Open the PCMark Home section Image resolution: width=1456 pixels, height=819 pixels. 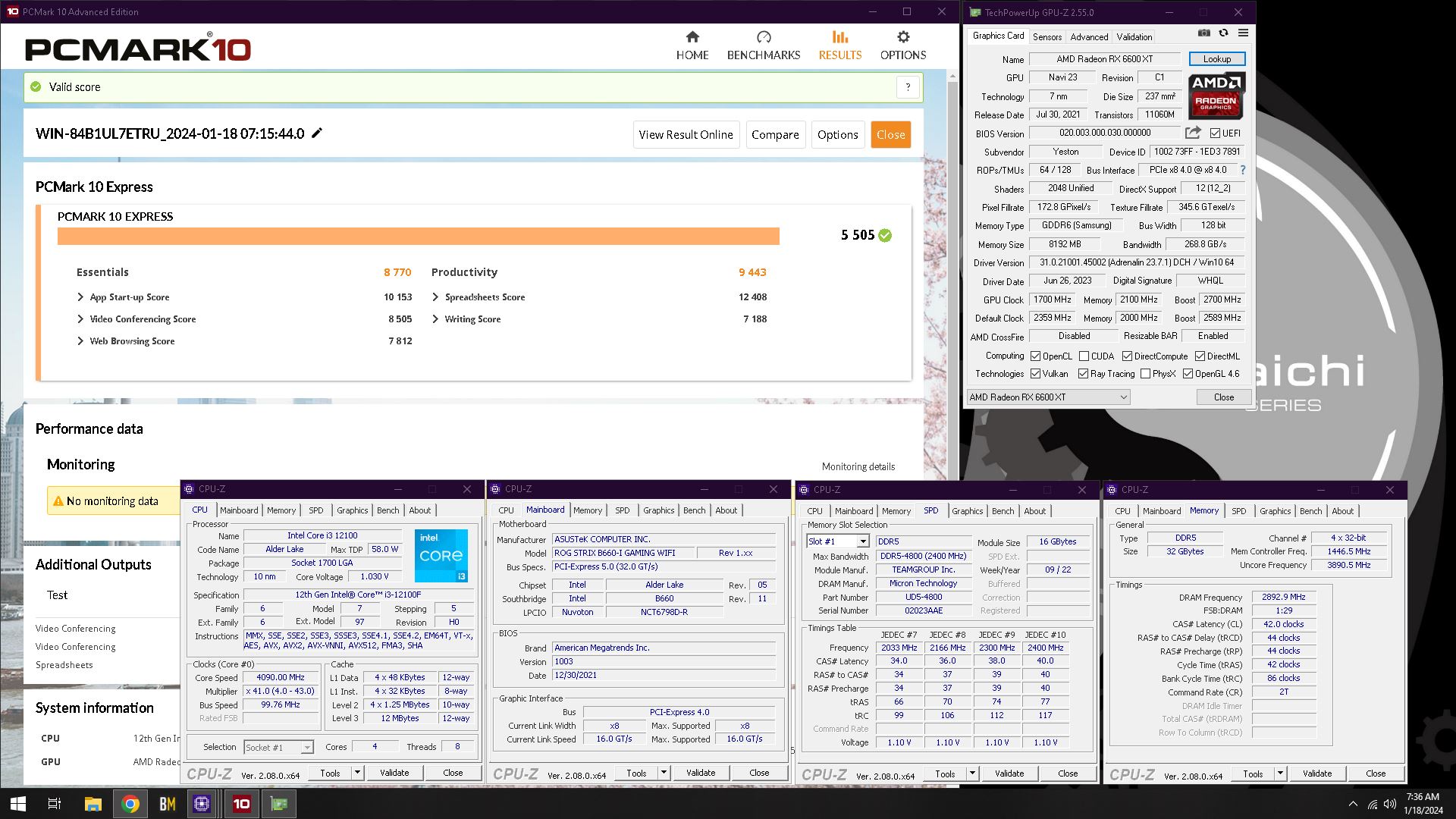692,45
